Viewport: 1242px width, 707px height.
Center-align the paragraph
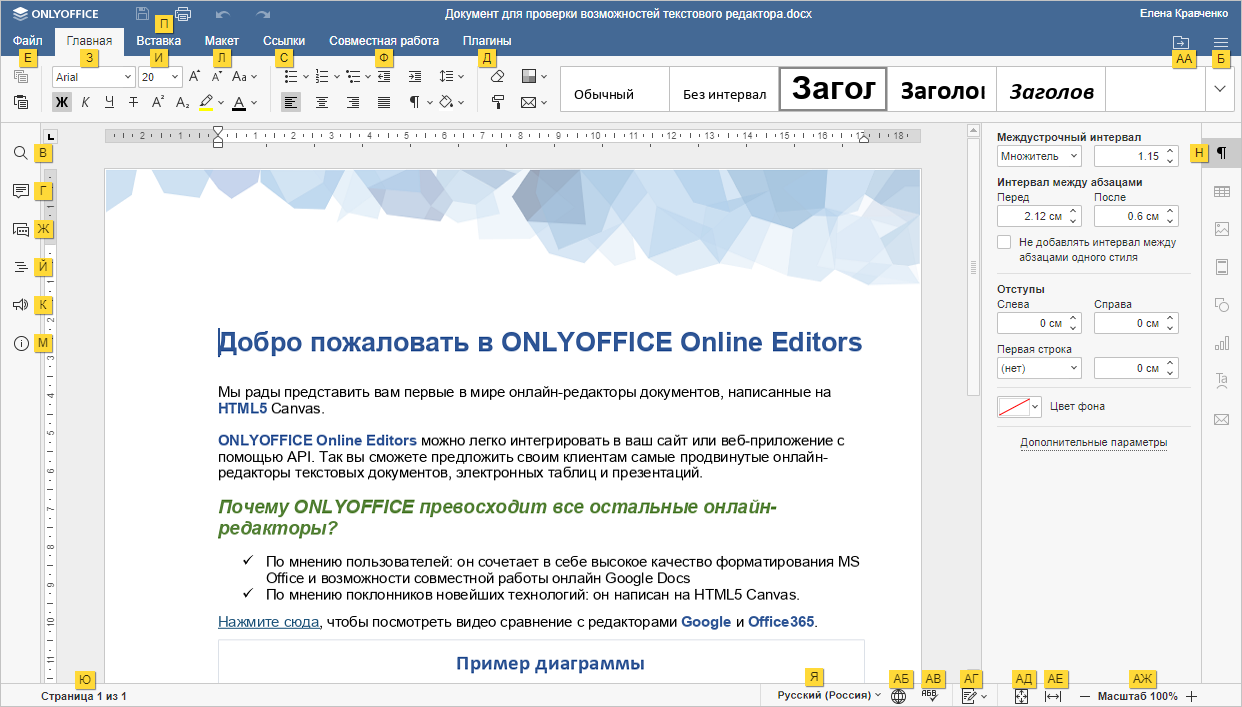[x=322, y=101]
